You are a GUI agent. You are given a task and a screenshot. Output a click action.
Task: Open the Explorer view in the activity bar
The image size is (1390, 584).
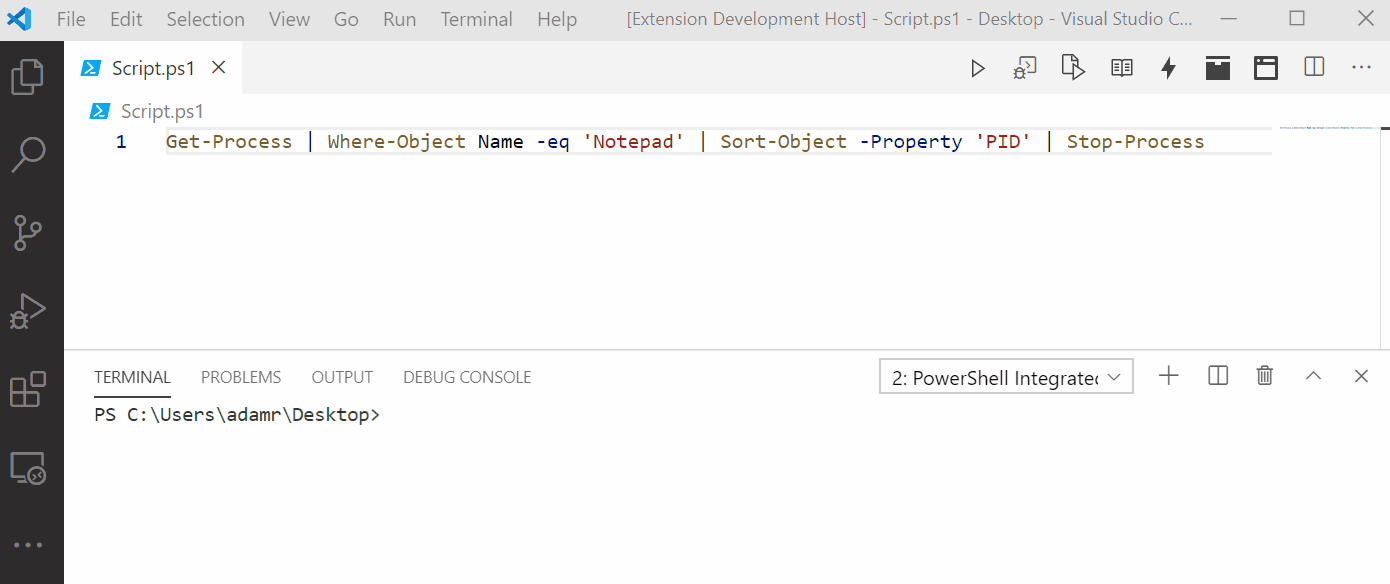tap(27, 77)
